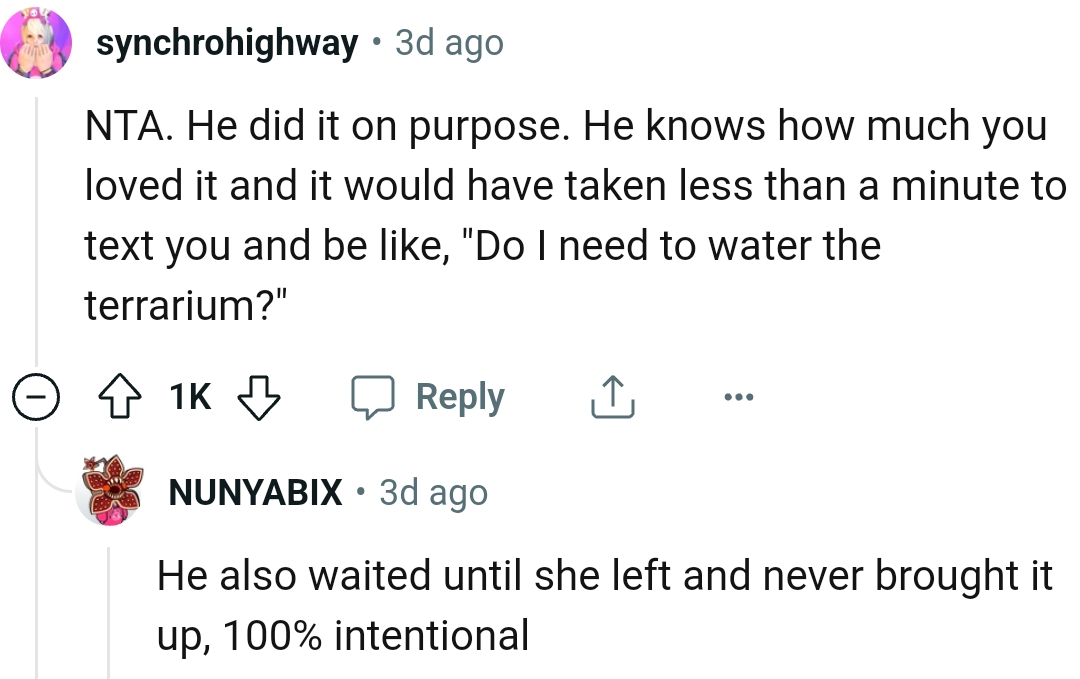
Task: Click the Reply button under the comment
Action: [x=459, y=395]
